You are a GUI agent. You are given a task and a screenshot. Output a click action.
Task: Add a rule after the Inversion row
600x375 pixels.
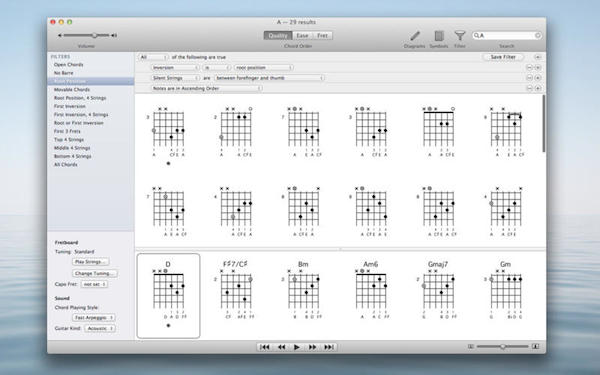(x=538, y=67)
